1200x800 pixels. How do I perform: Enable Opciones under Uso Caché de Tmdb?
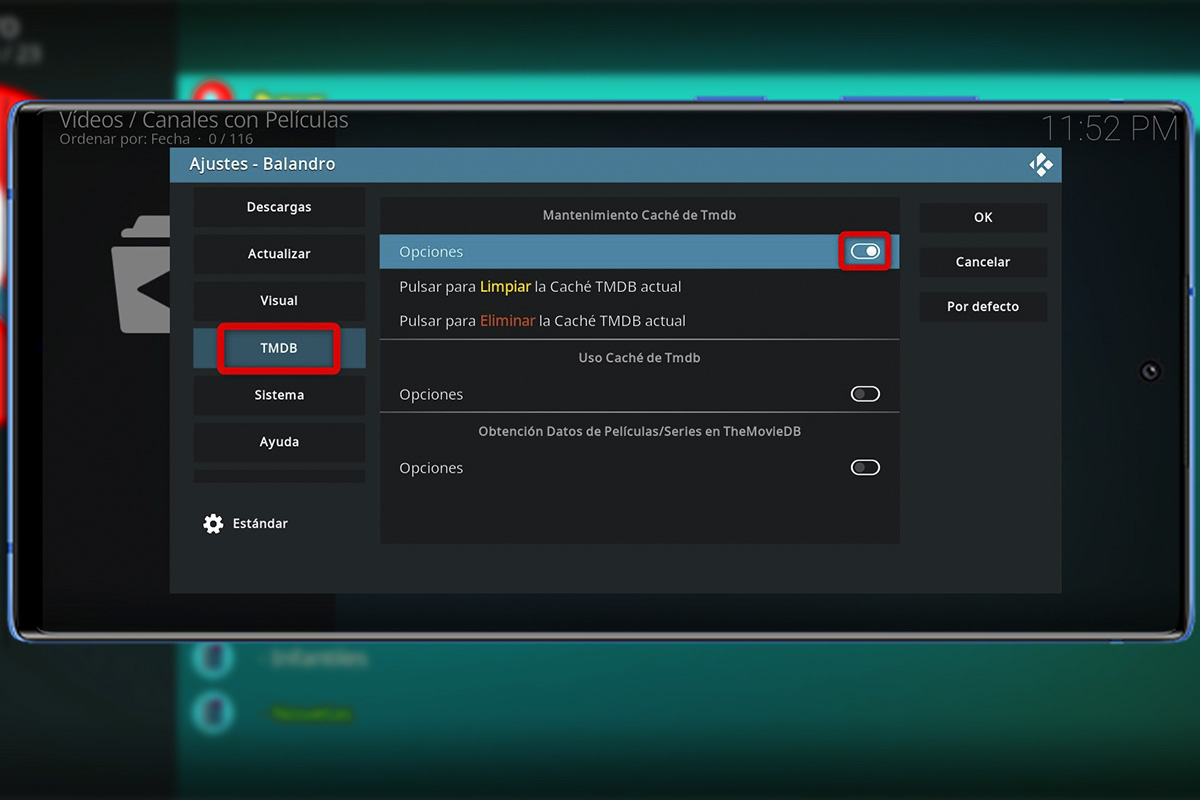click(864, 394)
